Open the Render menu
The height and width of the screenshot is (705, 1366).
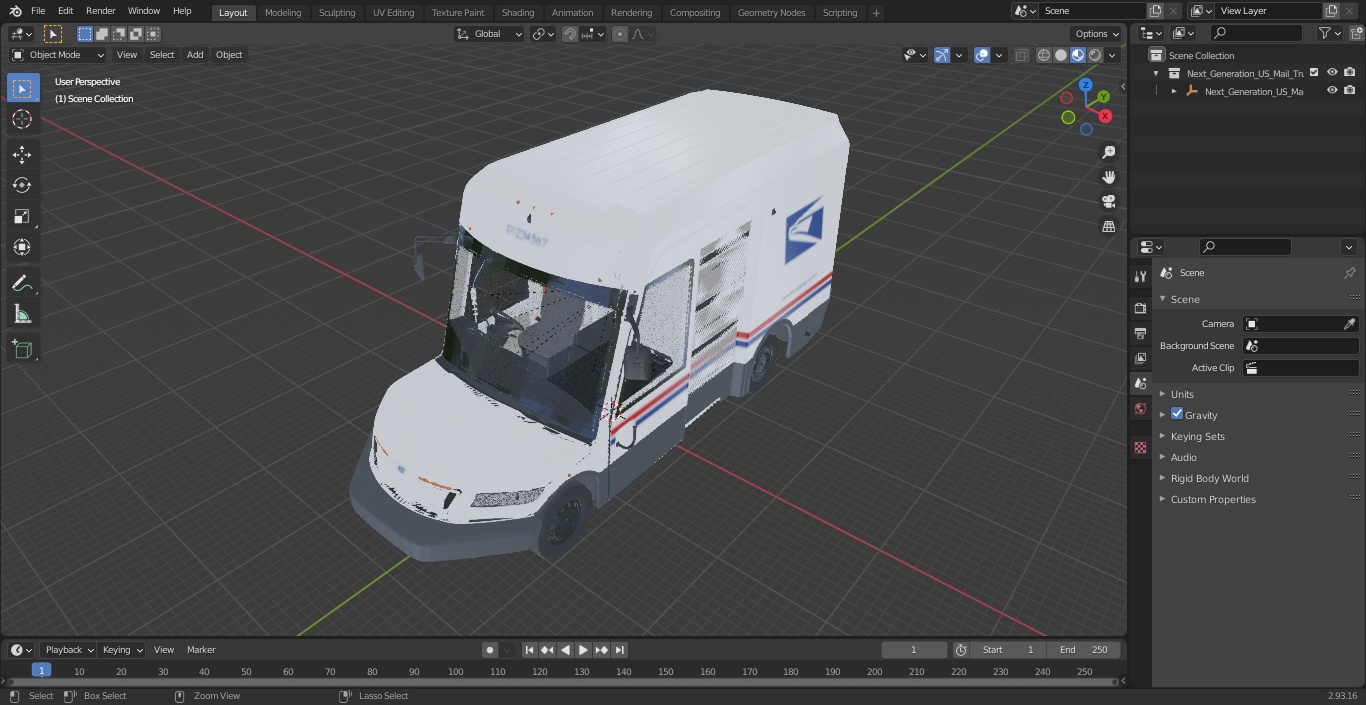pos(100,11)
